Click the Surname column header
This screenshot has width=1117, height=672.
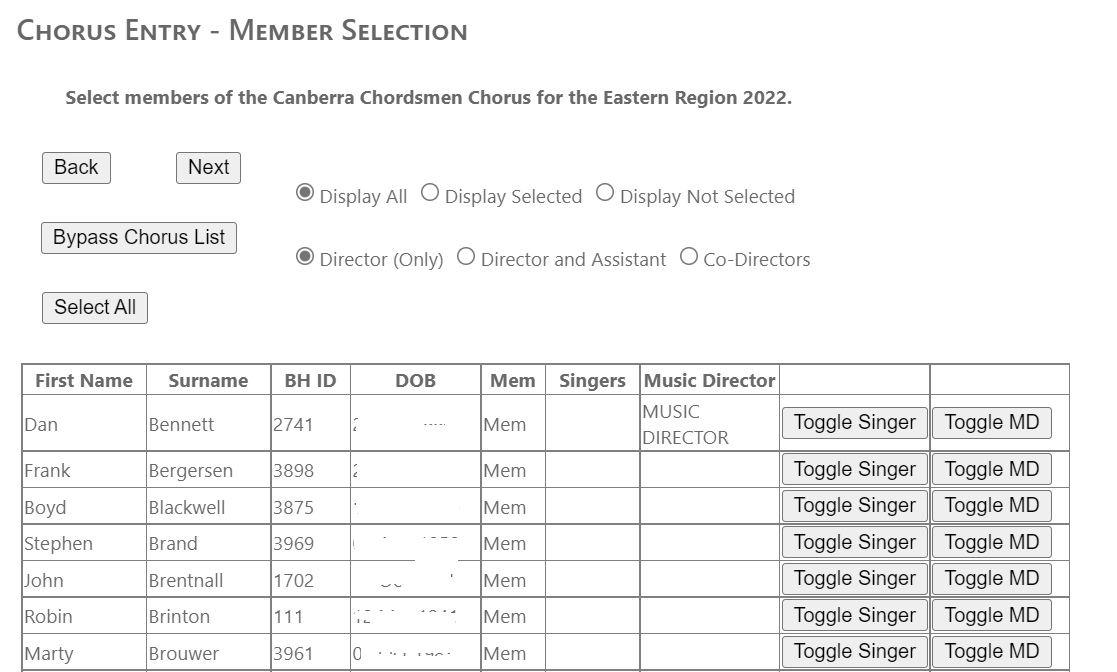point(208,381)
